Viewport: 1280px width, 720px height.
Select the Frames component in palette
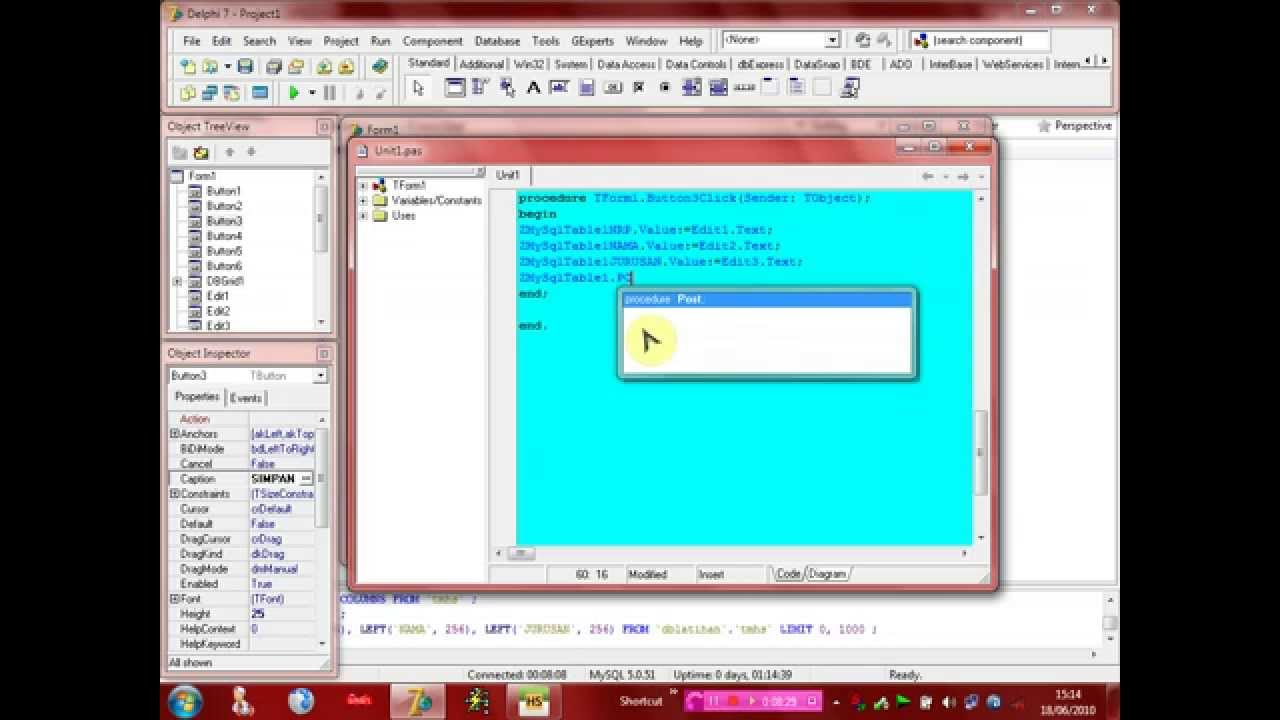455,88
